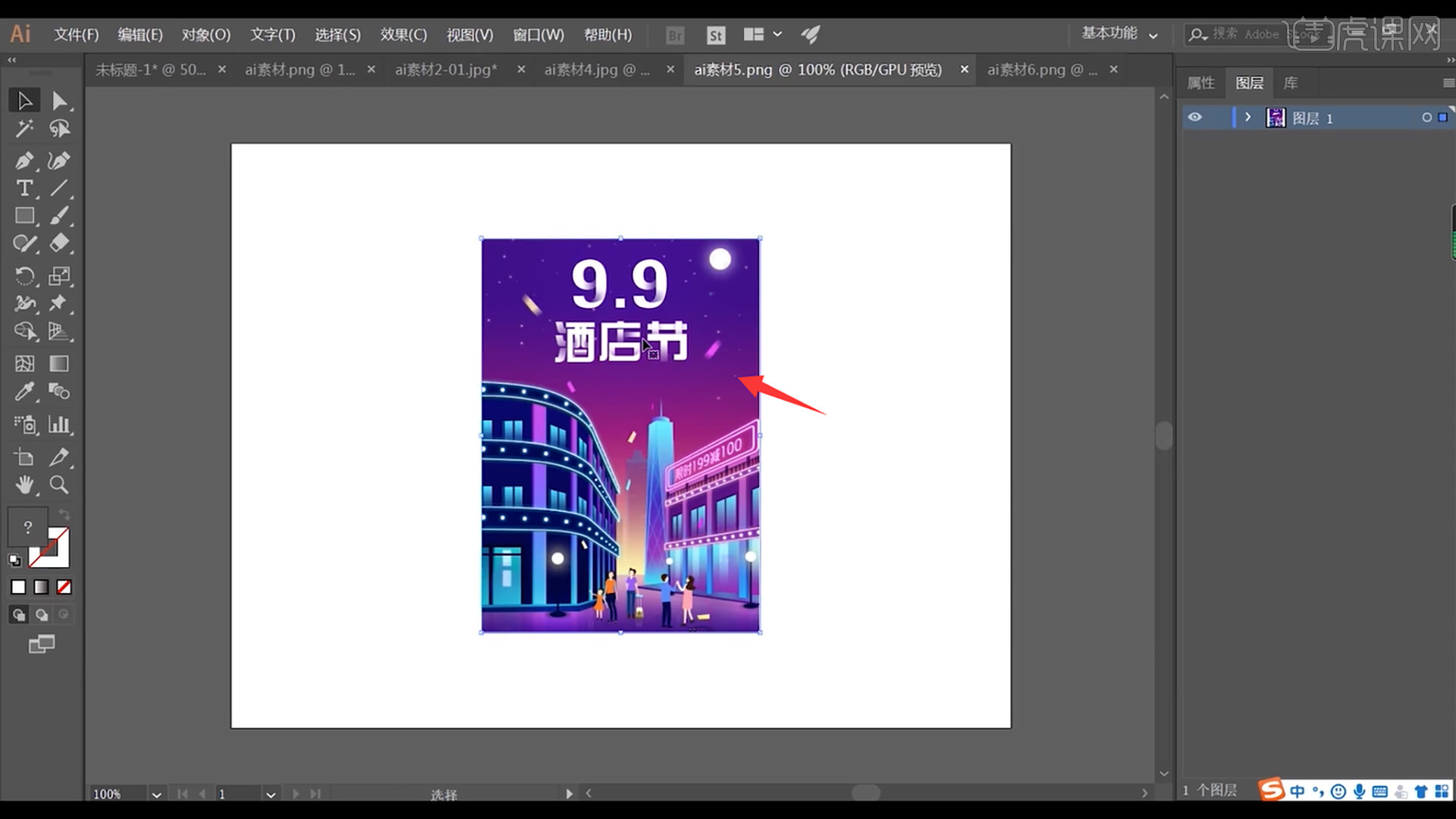This screenshot has width=1456, height=819.
Task: Open the 视图(V) menu
Action: pyautogui.click(x=469, y=34)
